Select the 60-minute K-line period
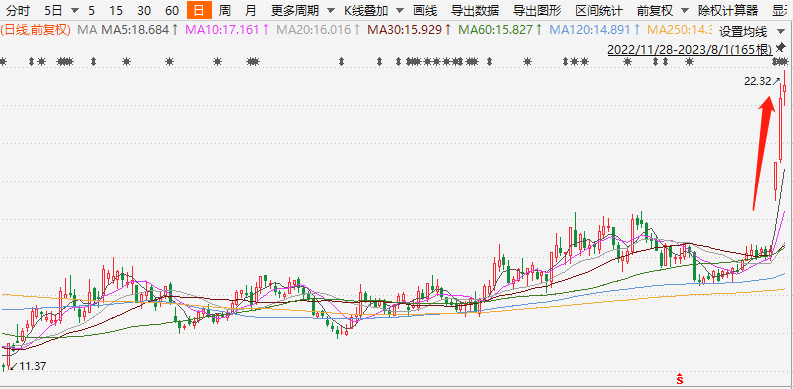Viewport: 793px width, 389px height. point(172,10)
